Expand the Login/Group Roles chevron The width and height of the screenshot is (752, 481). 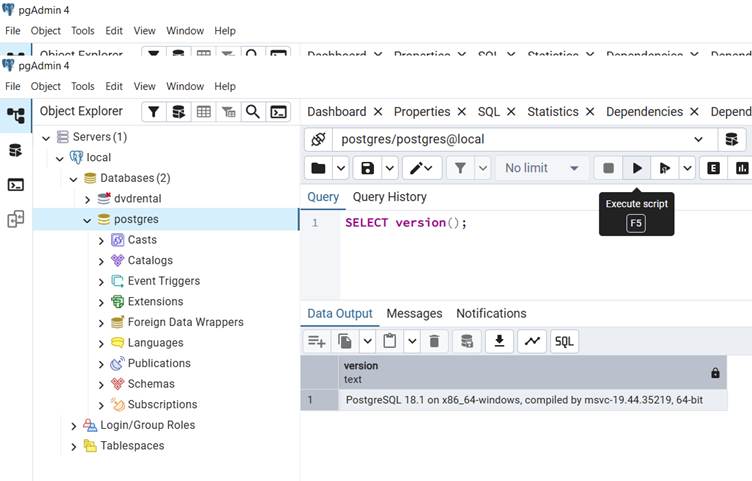tap(73, 426)
